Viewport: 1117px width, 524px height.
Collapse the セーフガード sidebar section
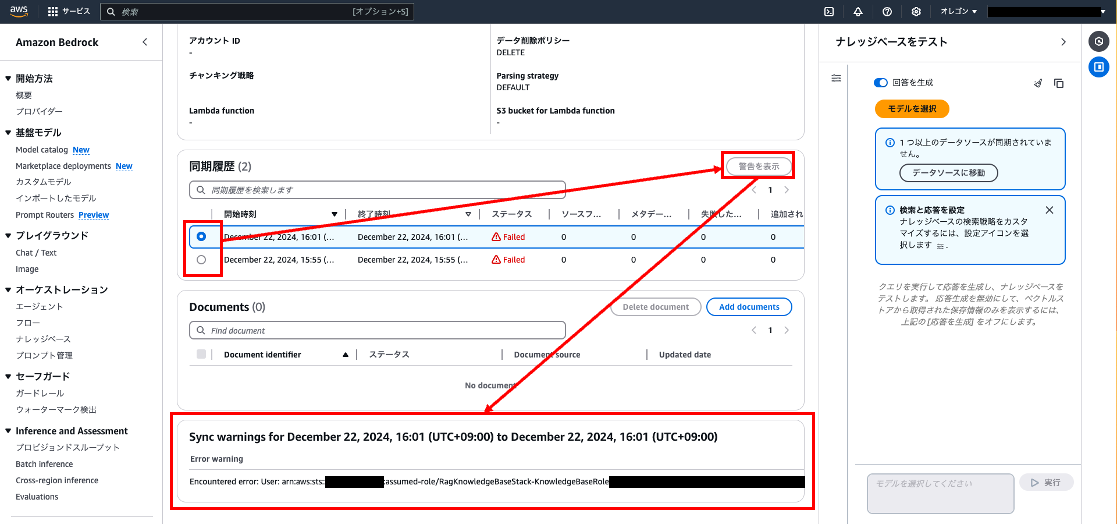(x=9, y=377)
